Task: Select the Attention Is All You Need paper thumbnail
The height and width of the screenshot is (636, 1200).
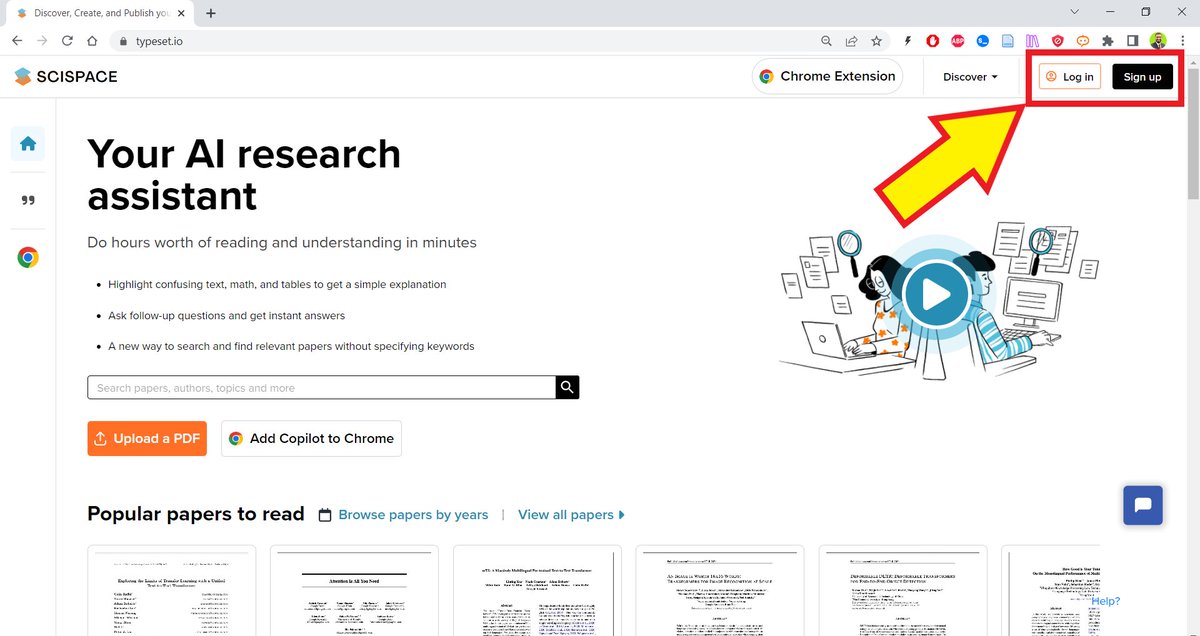Action: (353, 590)
